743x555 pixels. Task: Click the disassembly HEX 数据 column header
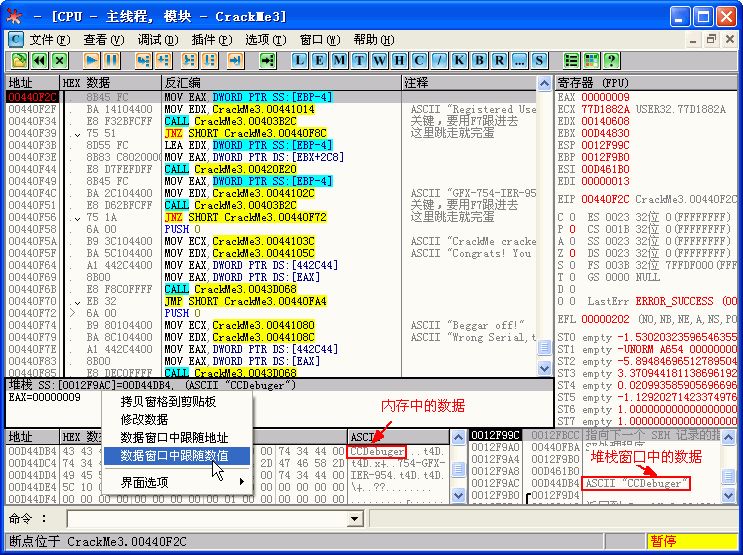(110, 83)
